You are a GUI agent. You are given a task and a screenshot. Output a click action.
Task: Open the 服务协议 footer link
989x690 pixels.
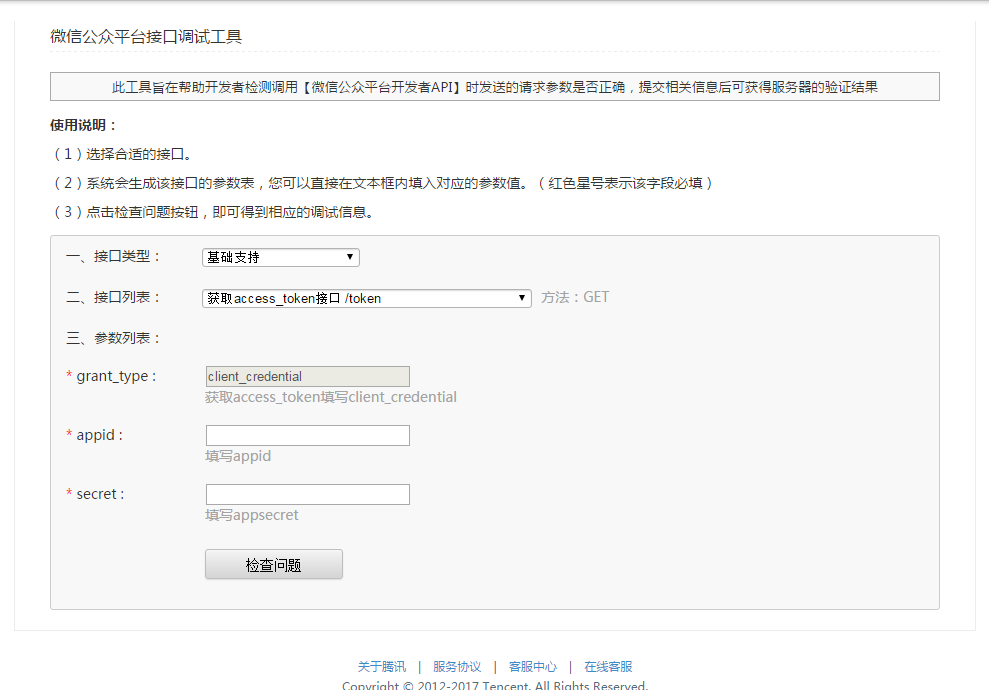click(x=457, y=667)
